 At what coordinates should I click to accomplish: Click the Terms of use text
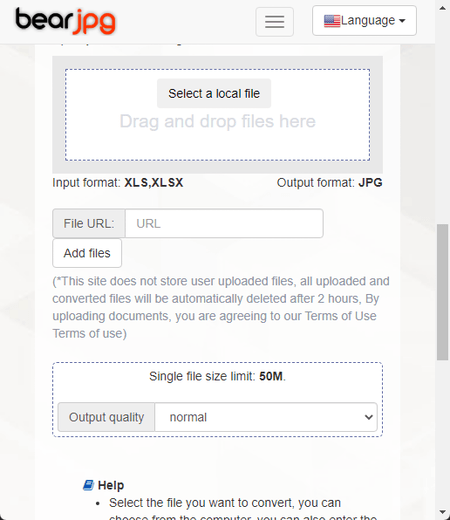coord(89,333)
